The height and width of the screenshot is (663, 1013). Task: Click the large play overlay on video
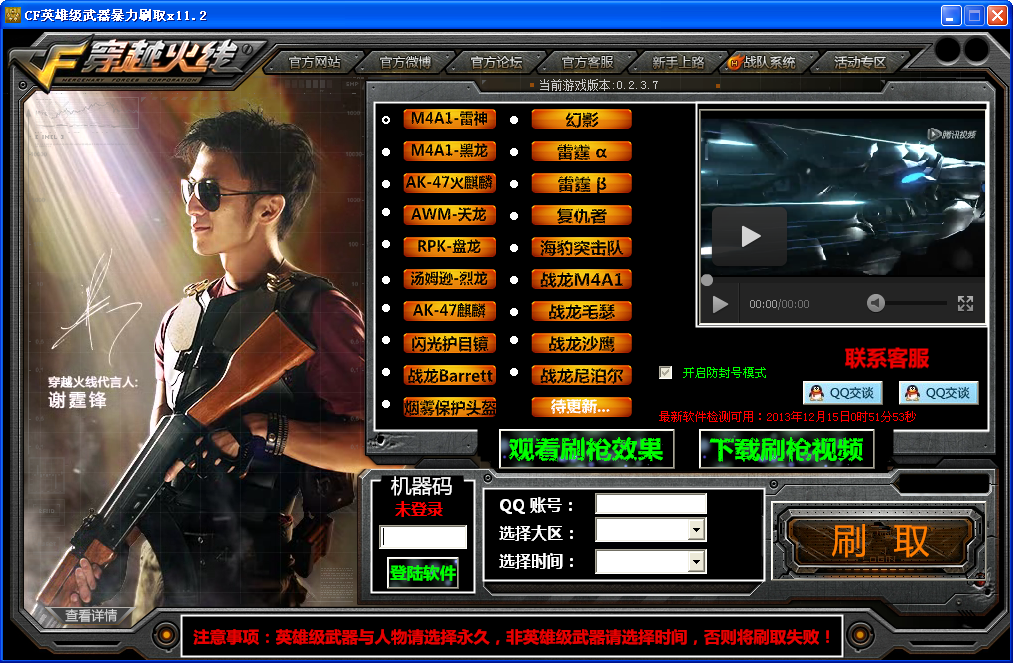pos(749,236)
